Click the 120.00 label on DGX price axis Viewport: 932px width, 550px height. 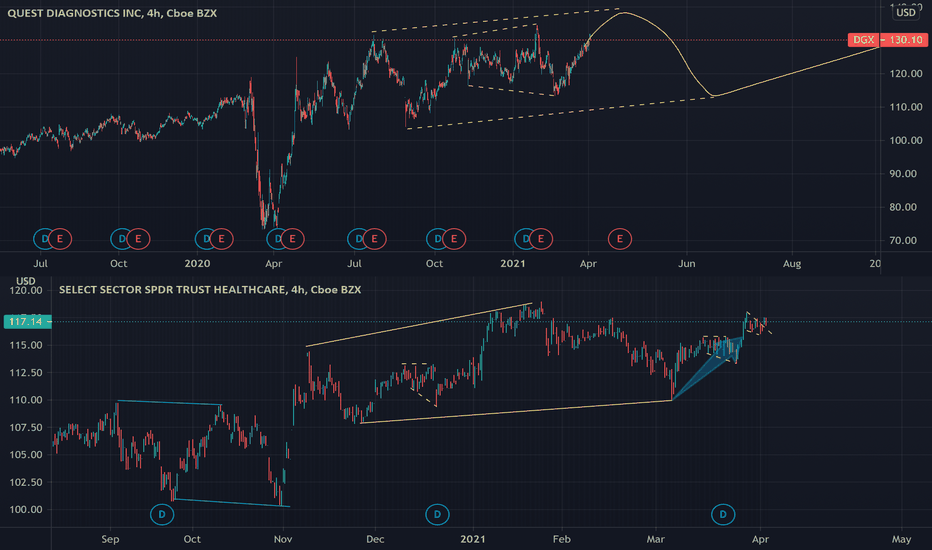[906, 74]
